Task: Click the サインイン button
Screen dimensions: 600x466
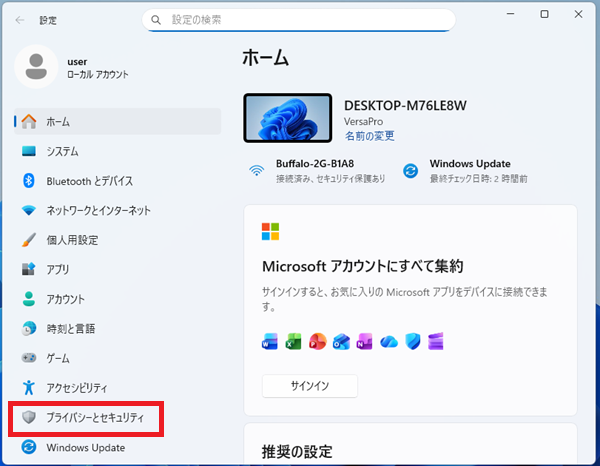Action: click(x=310, y=386)
